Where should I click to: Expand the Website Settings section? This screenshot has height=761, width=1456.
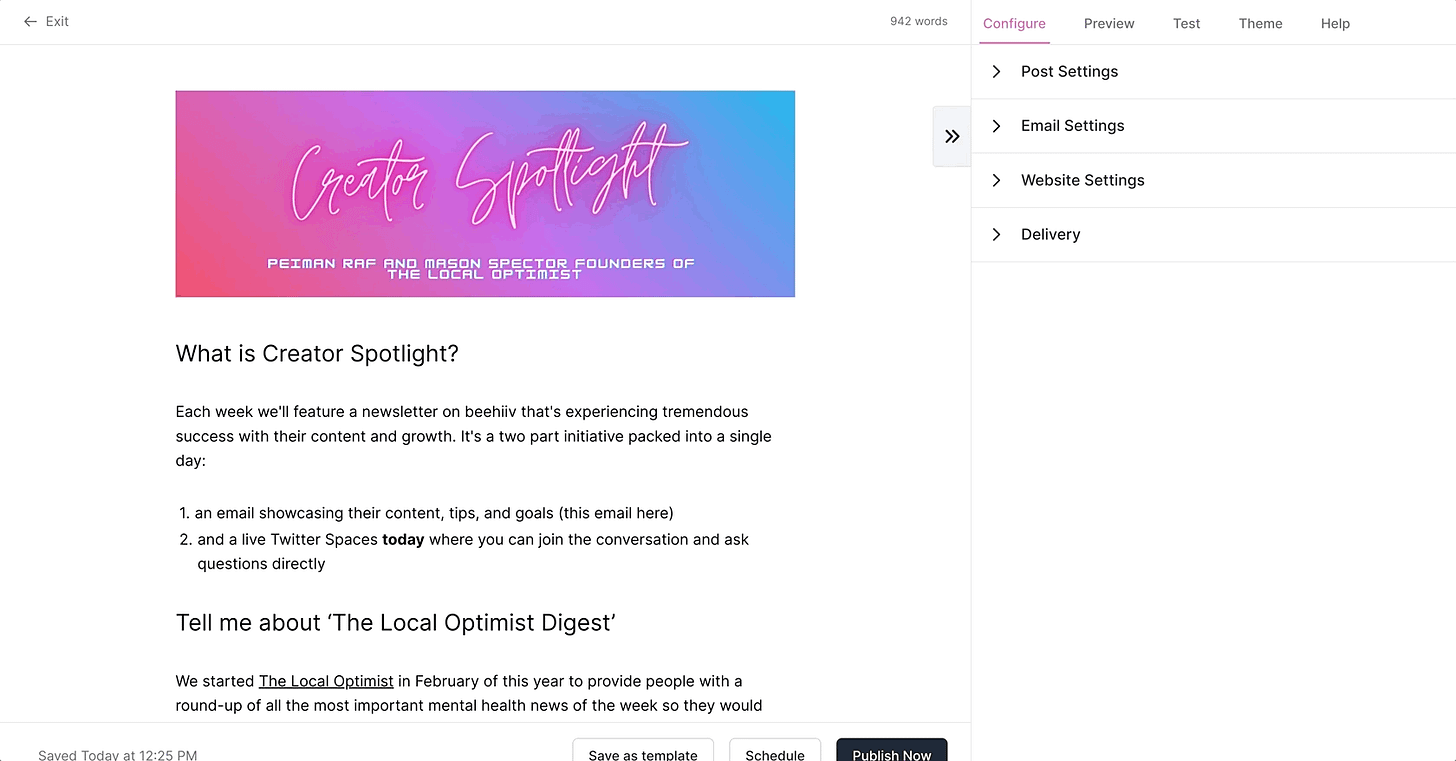point(1213,180)
